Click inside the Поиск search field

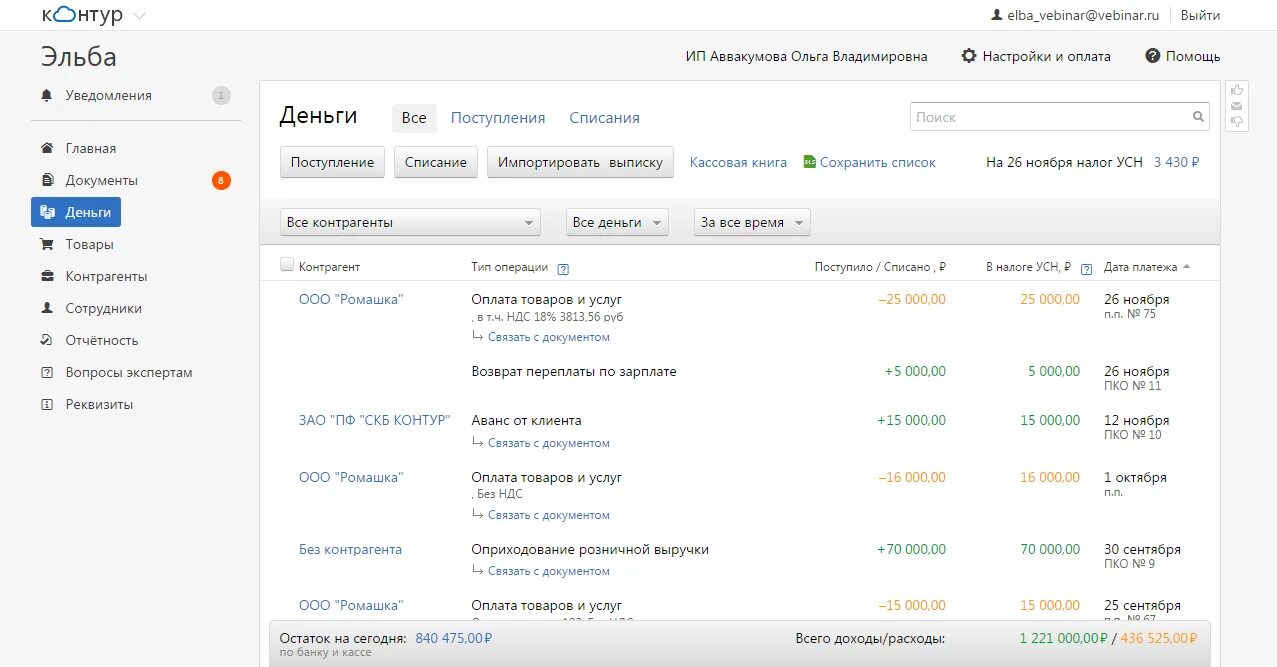(1050, 116)
